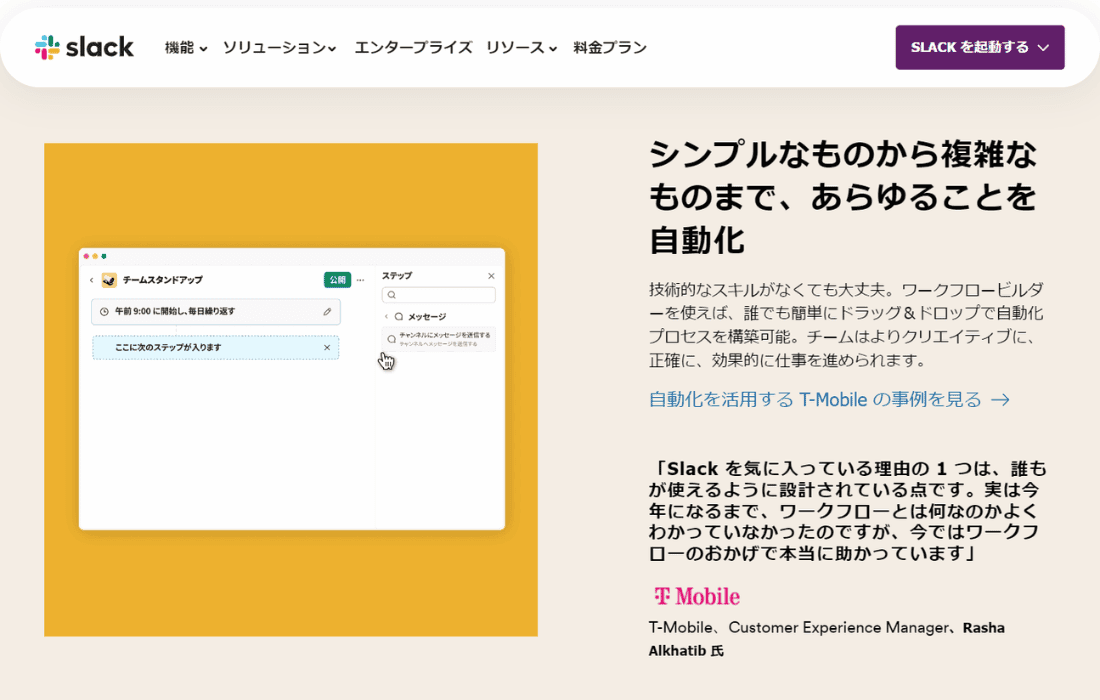Click the main heading シンプルなものから複雑なものまで
The image size is (1100, 700).
click(x=843, y=197)
